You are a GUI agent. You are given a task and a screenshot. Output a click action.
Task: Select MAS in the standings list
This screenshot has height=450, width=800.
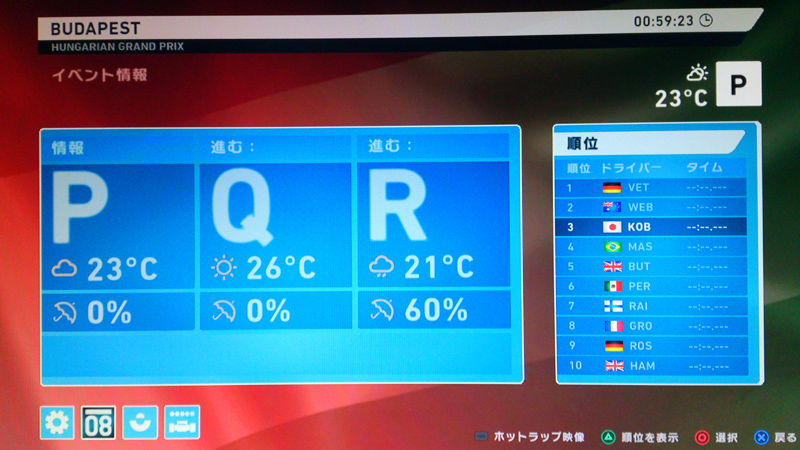click(x=651, y=247)
